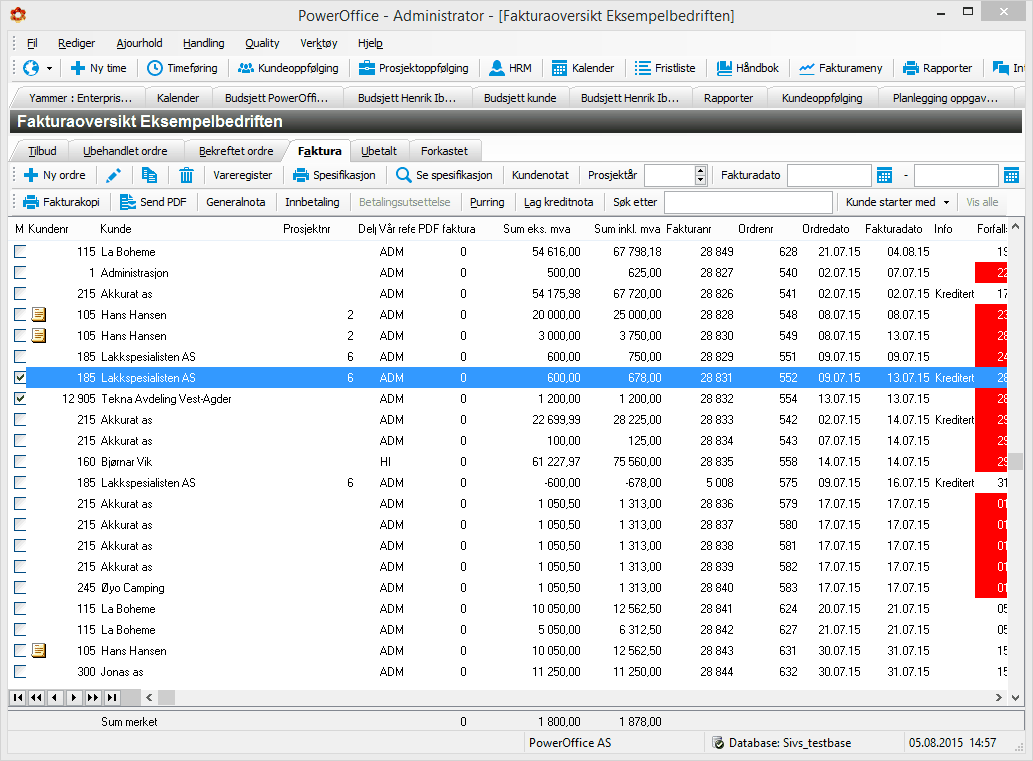Click the Ny time plus icon
This screenshot has width=1033, height=761.
coord(78,68)
